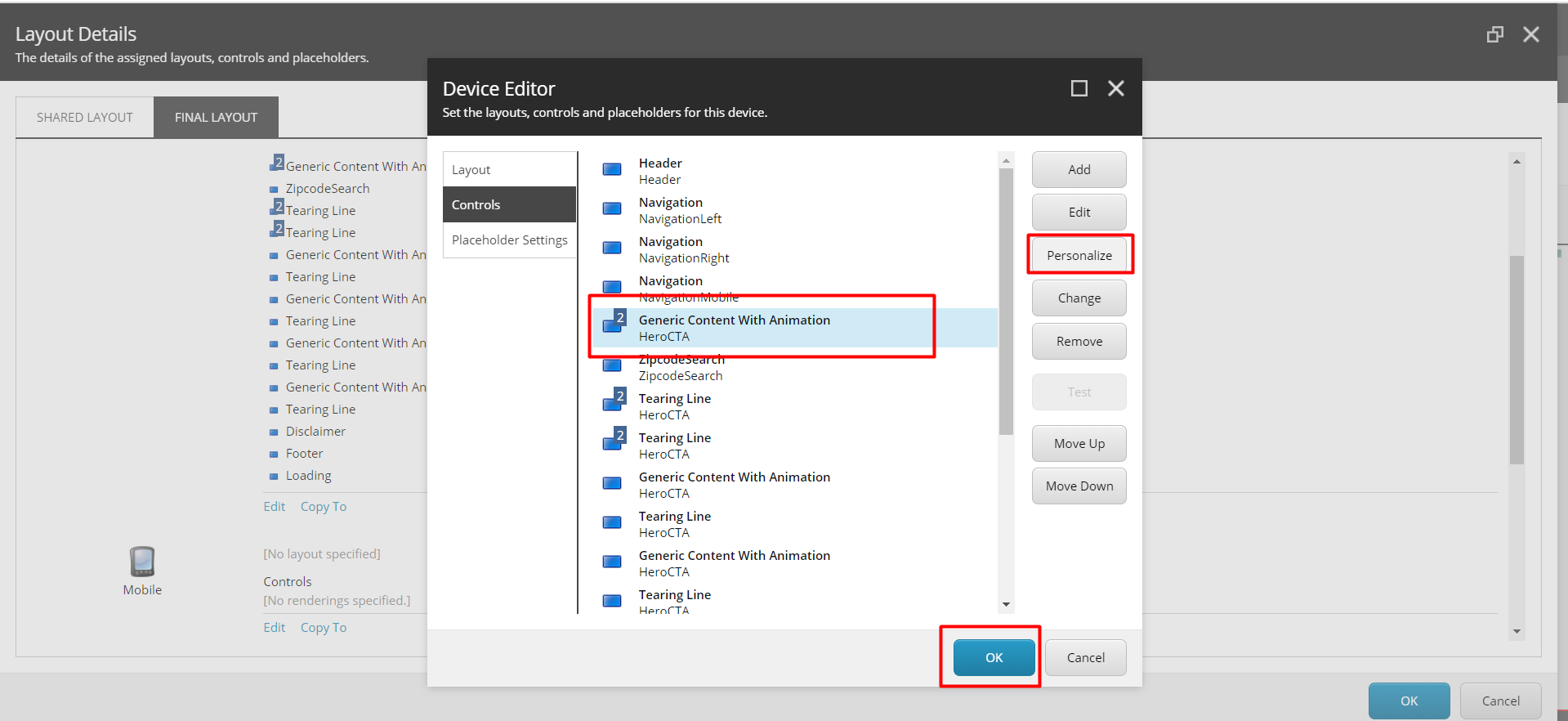Switch to the Shared Layout tab
The width and height of the screenshot is (1568, 721).
[x=85, y=118]
